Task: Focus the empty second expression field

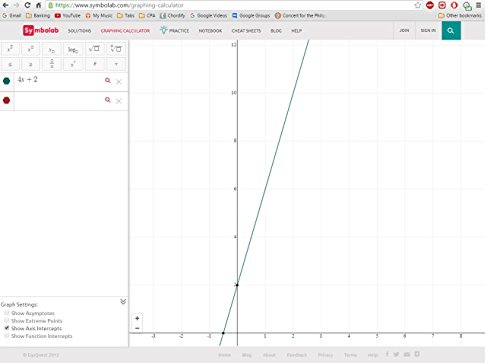Action: (58, 100)
